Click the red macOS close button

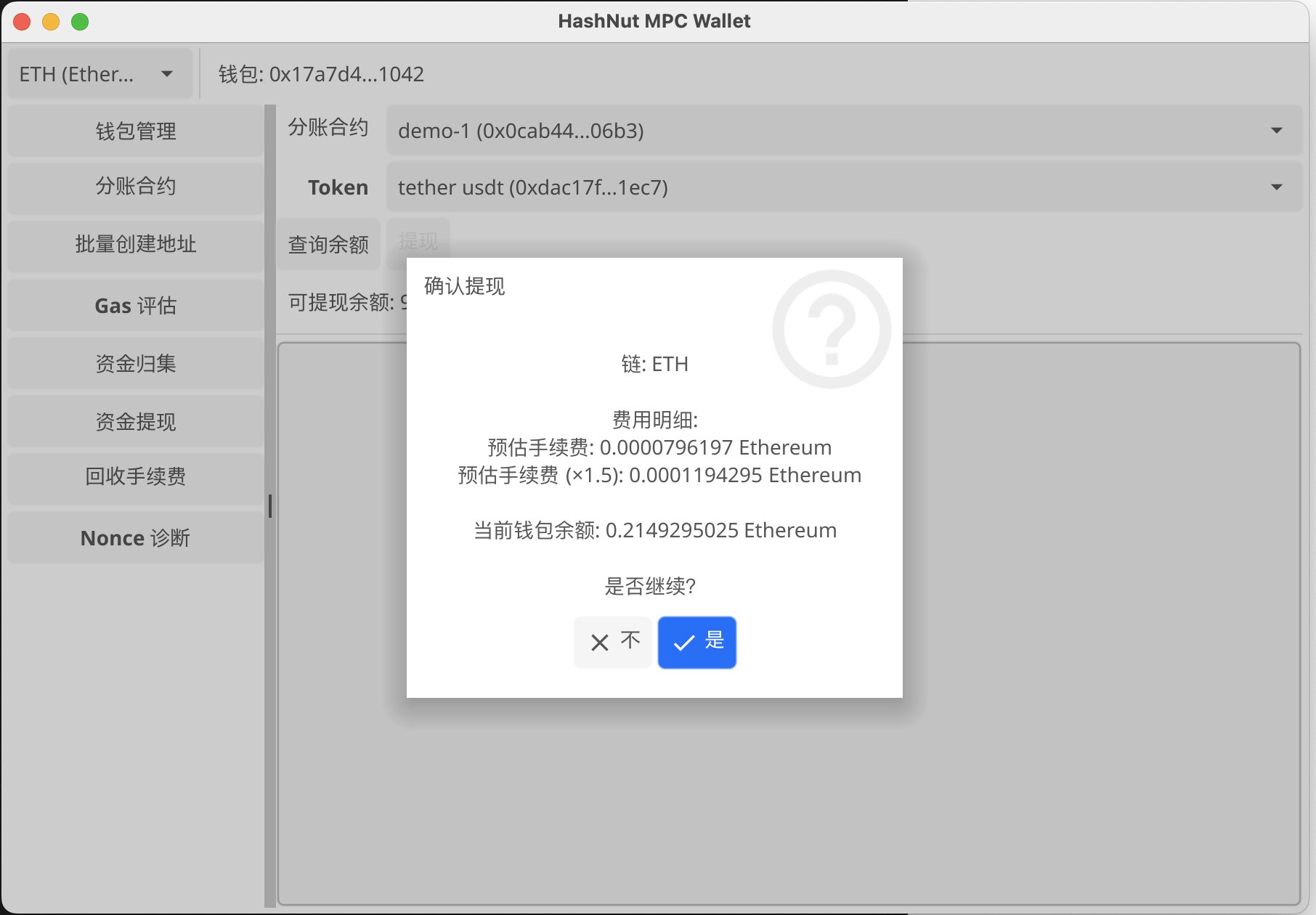[x=22, y=22]
